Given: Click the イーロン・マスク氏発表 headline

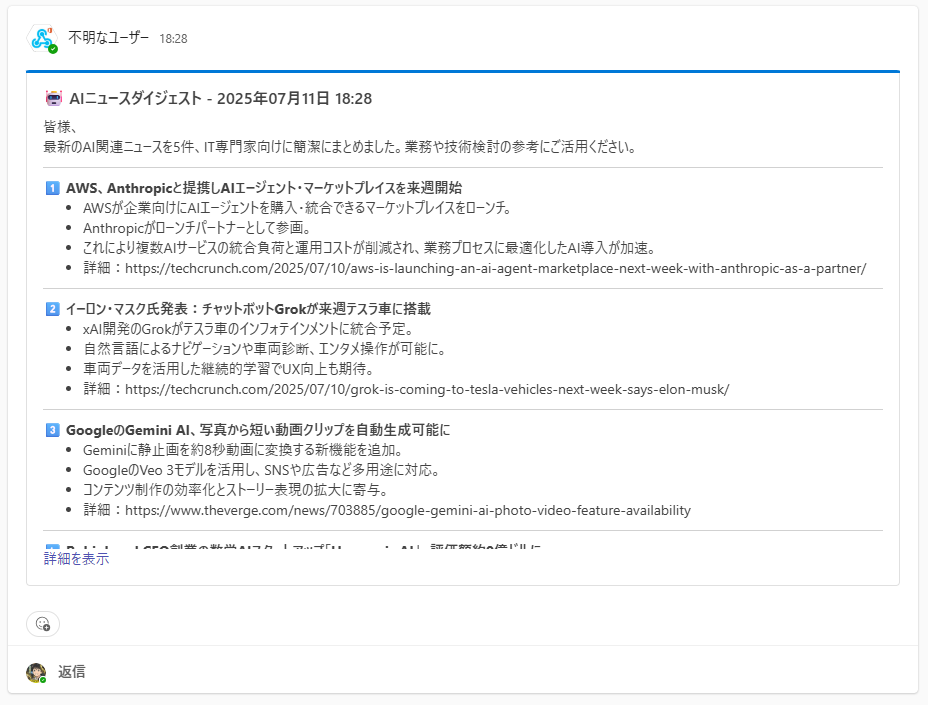Looking at the screenshot, I should point(248,309).
